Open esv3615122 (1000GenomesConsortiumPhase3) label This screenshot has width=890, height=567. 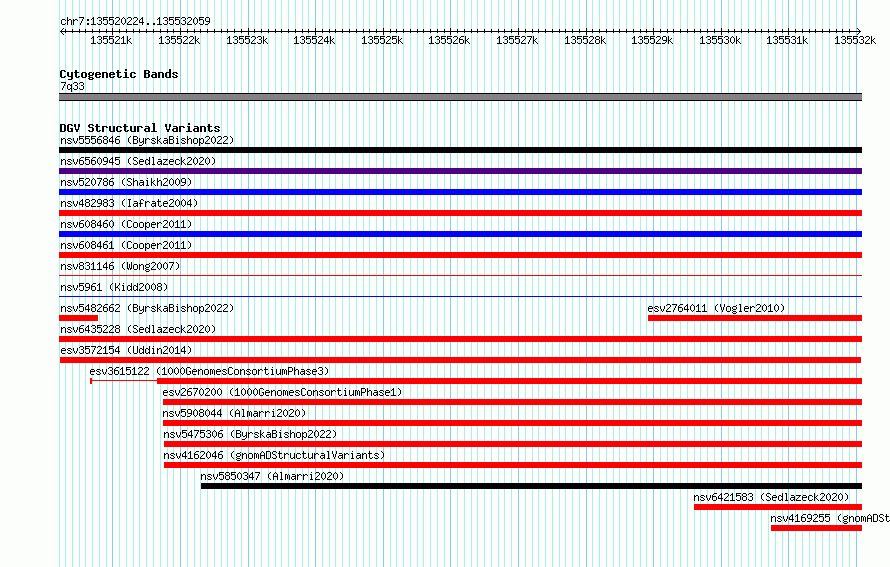[x=209, y=371]
